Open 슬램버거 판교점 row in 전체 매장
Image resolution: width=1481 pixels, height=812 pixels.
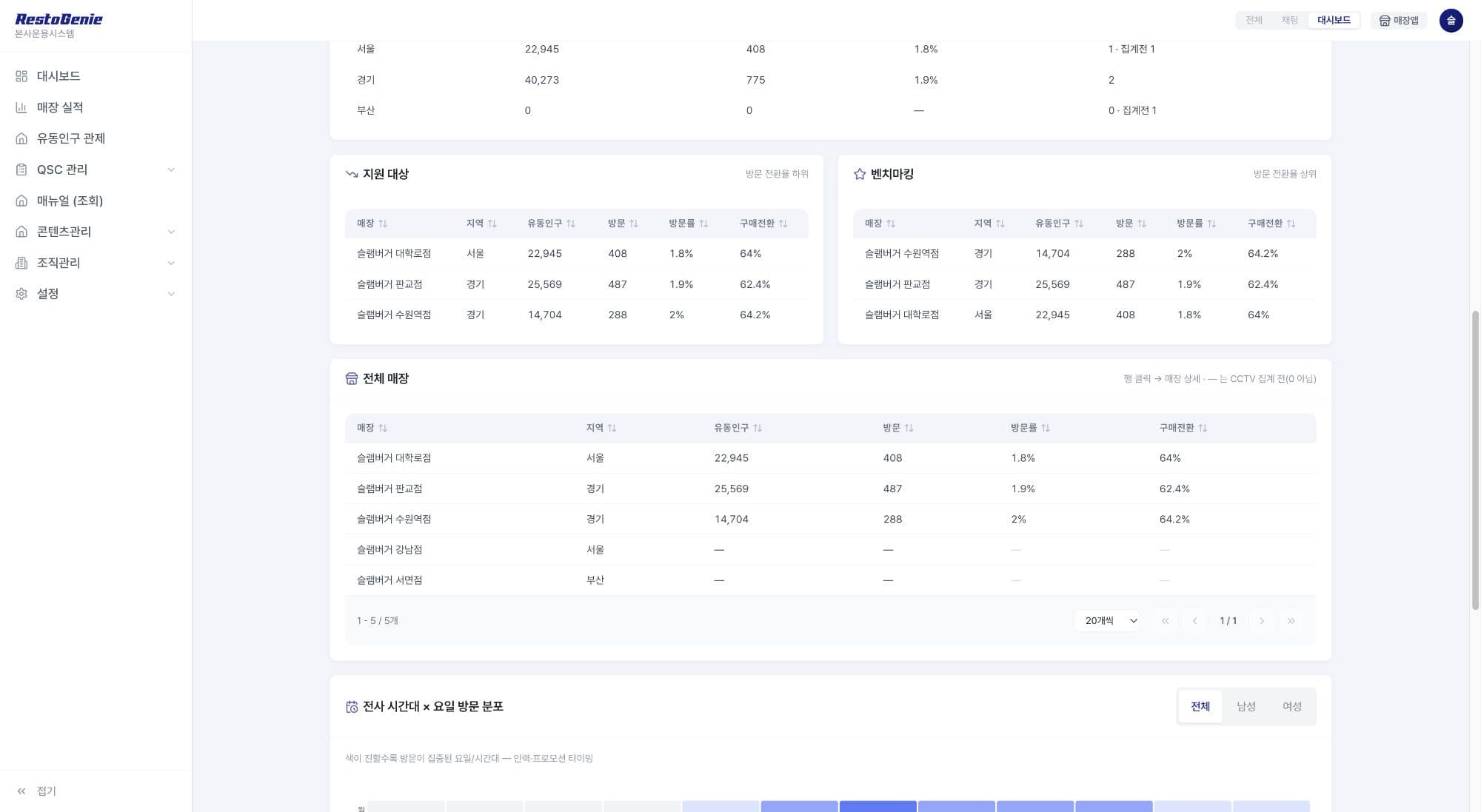(x=830, y=489)
